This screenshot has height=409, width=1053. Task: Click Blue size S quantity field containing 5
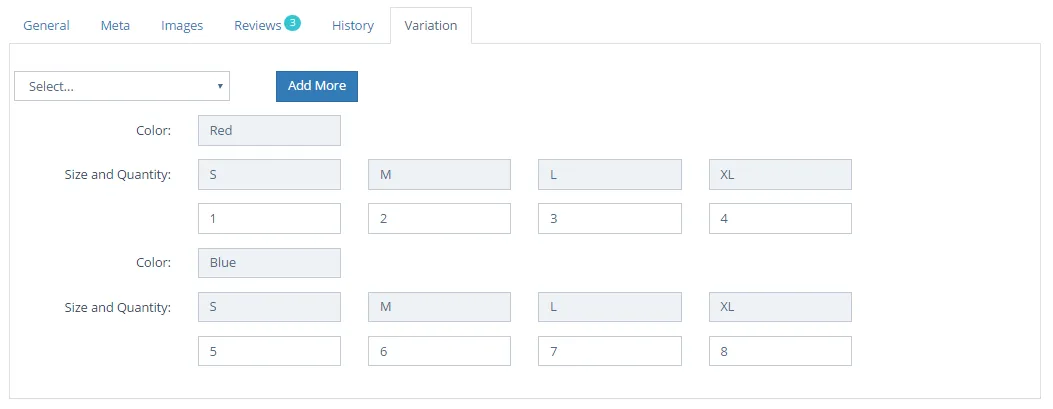pos(269,351)
